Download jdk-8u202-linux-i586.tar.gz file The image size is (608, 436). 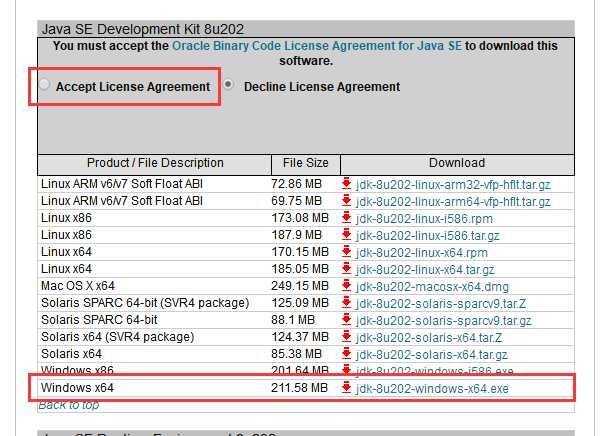tap(427, 236)
